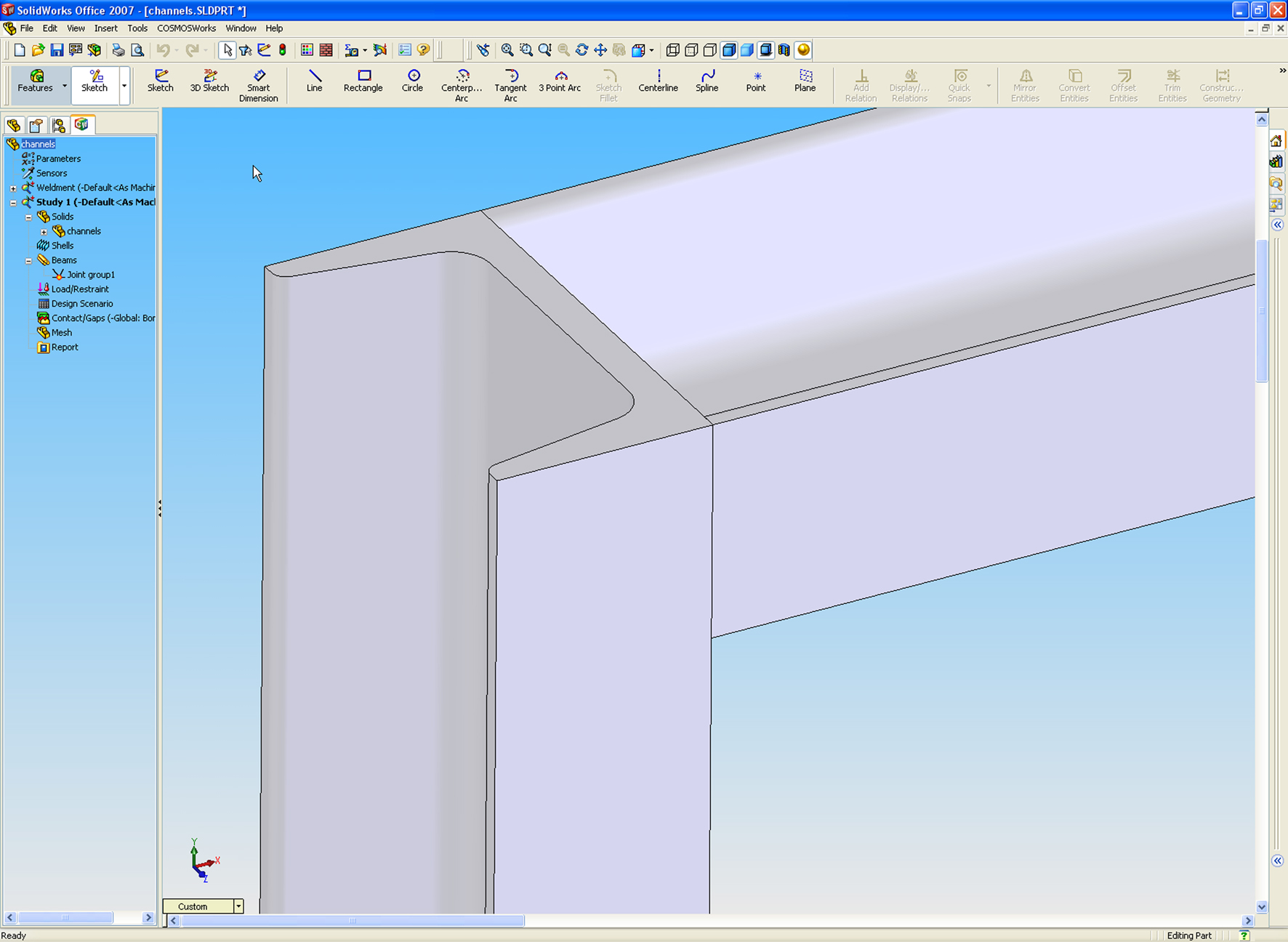The width and height of the screenshot is (1288, 942).
Task: Toggle the Features command manager button
Action: point(35,81)
